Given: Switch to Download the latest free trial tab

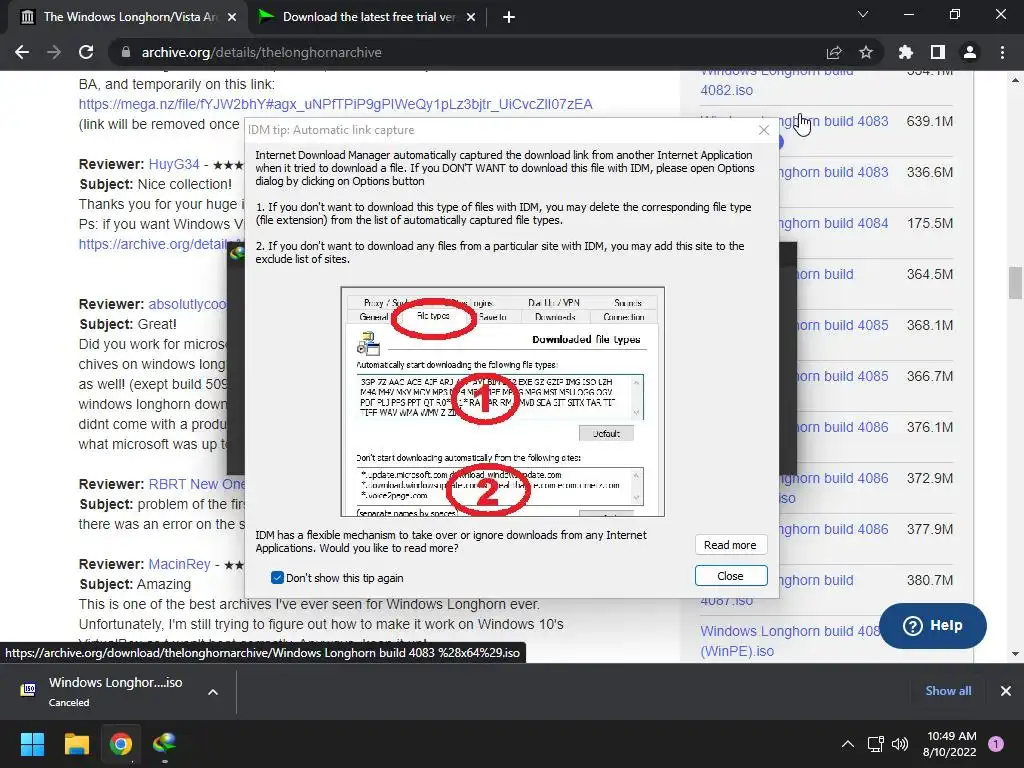Looking at the screenshot, I should (x=368, y=17).
